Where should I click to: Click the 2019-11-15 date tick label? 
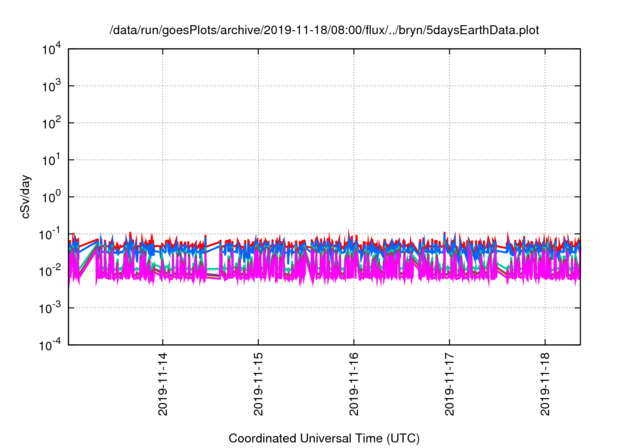(258, 384)
